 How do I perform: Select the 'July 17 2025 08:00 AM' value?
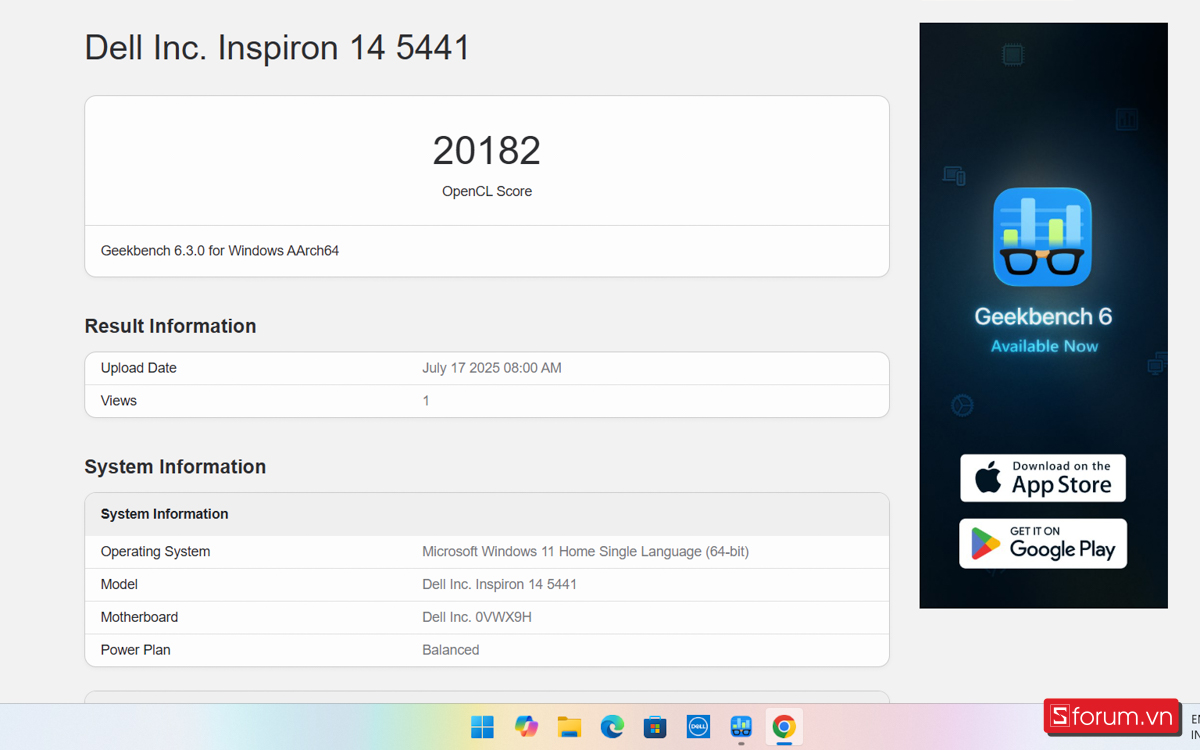pos(492,368)
